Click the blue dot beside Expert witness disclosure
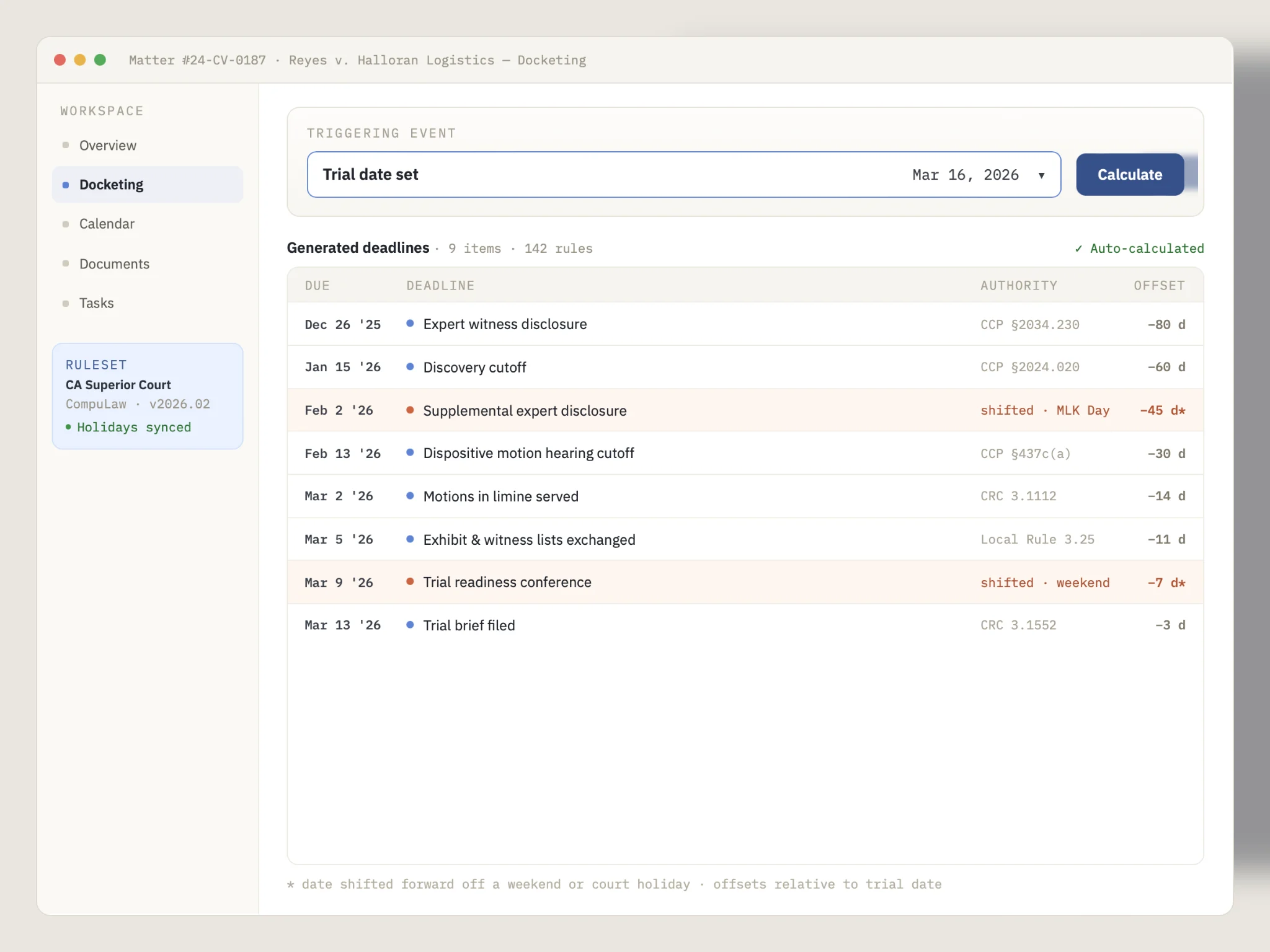Image resolution: width=1270 pixels, height=952 pixels. click(410, 324)
